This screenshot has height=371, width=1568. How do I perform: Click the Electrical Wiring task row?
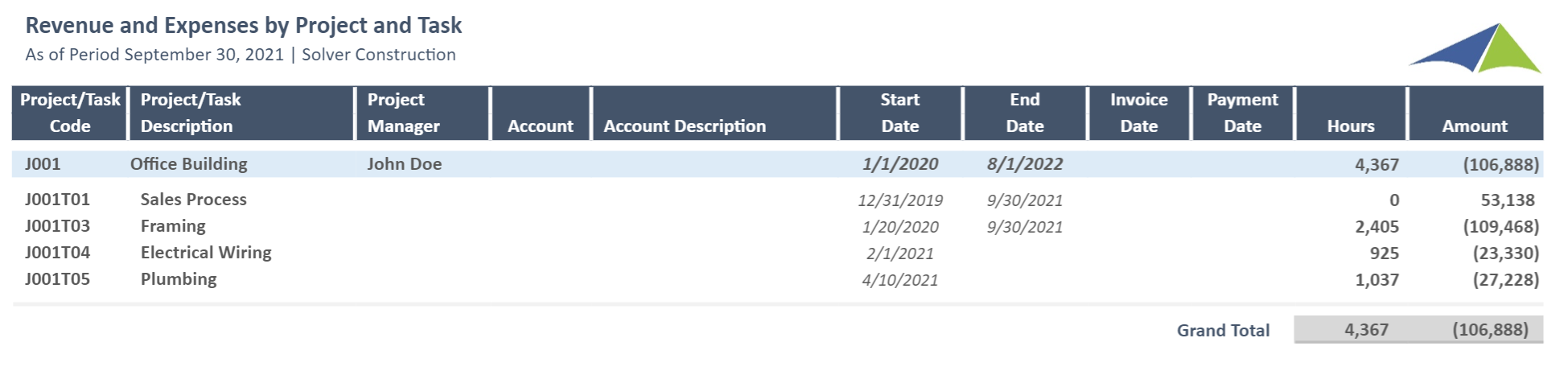777,253
